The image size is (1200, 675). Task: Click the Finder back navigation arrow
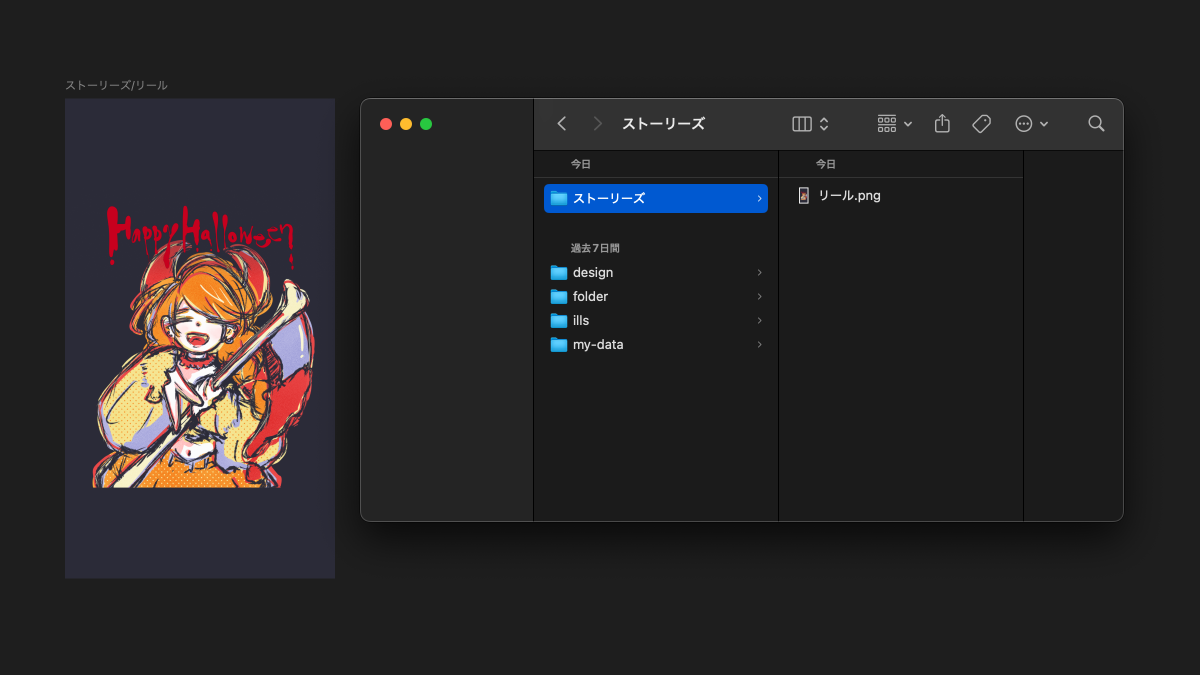click(562, 124)
